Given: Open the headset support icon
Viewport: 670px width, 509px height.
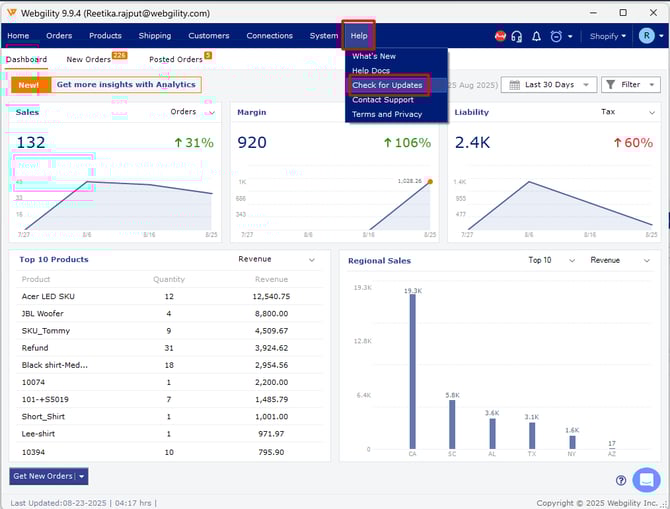Looking at the screenshot, I should 517,36.
